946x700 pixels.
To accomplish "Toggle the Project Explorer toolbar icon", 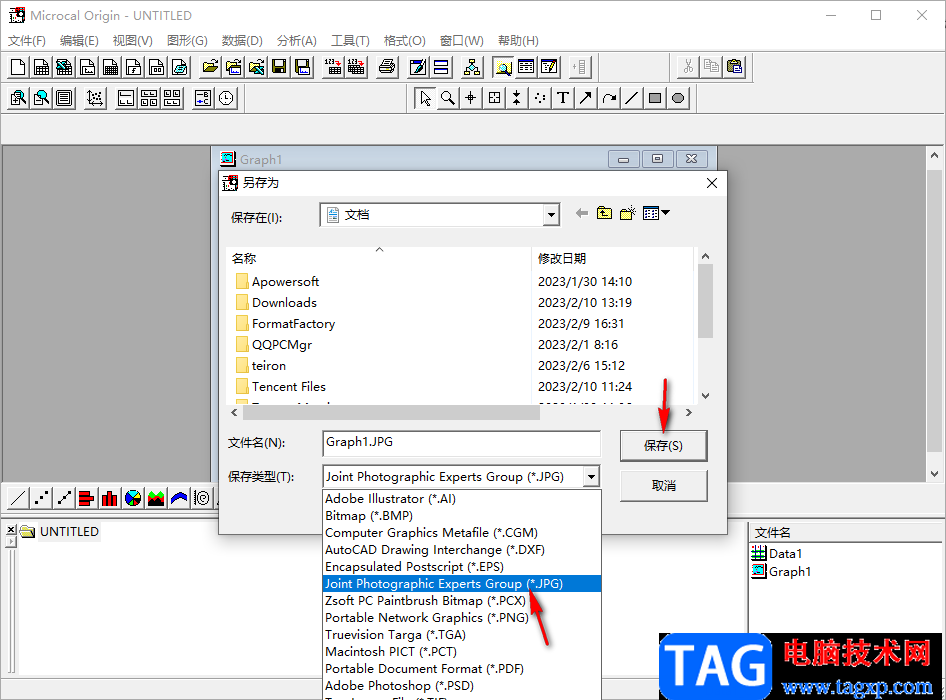I will [503, 67].
